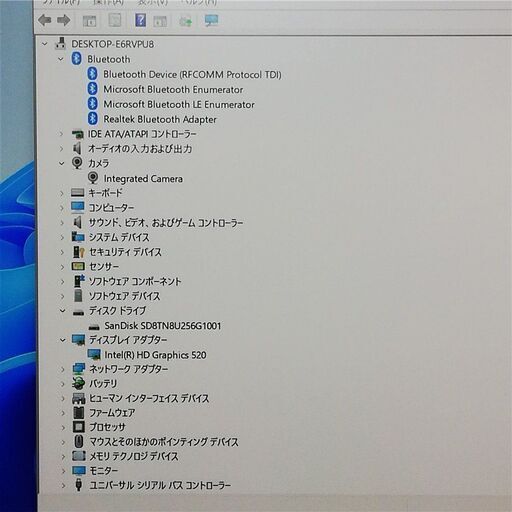This screenshot has width=512, height=512.
Task: Click the update driver toolbar icon
Action: click(x=186, y=22)
